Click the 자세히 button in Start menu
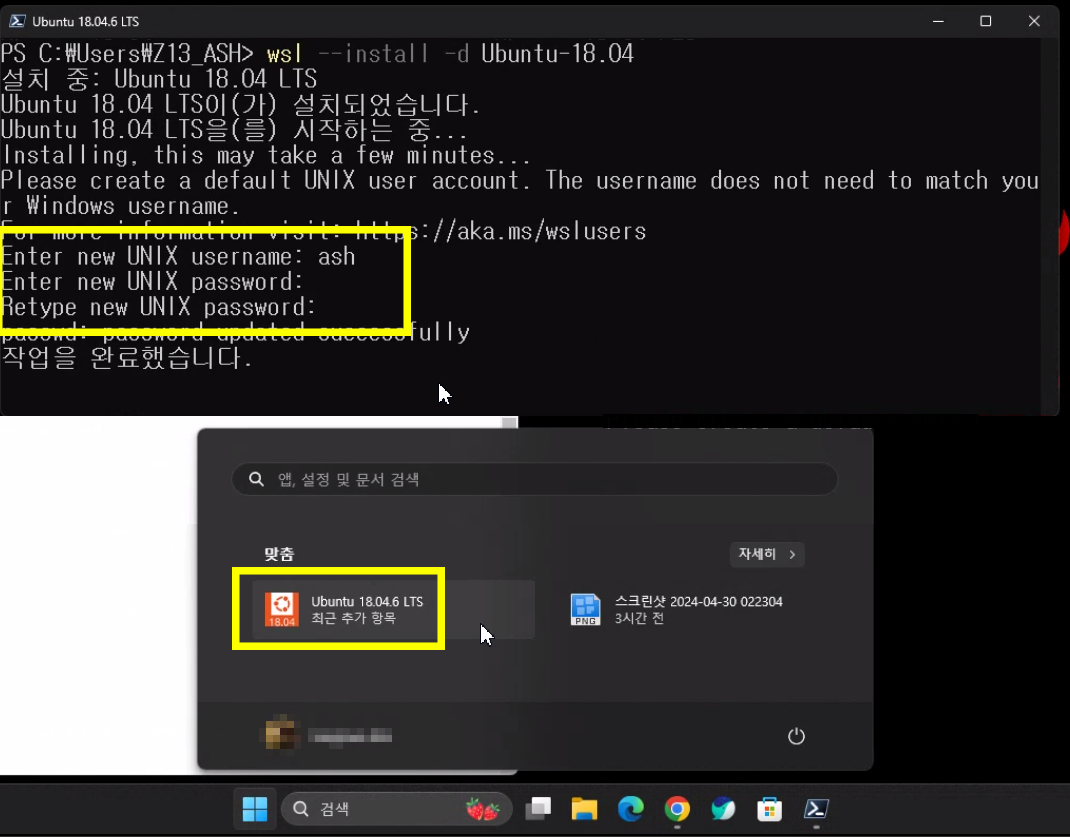This screenshot has height=837, width=1070. (767, 554)
